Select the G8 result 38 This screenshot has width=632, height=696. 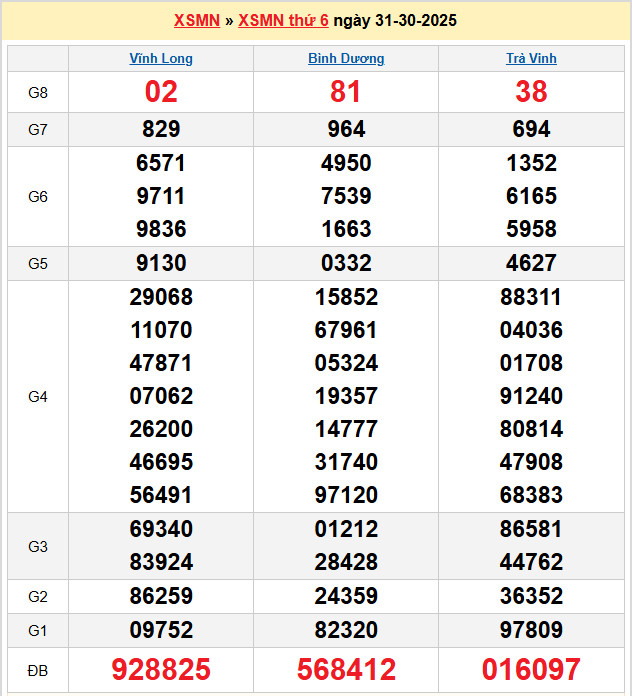pos(531,92)
